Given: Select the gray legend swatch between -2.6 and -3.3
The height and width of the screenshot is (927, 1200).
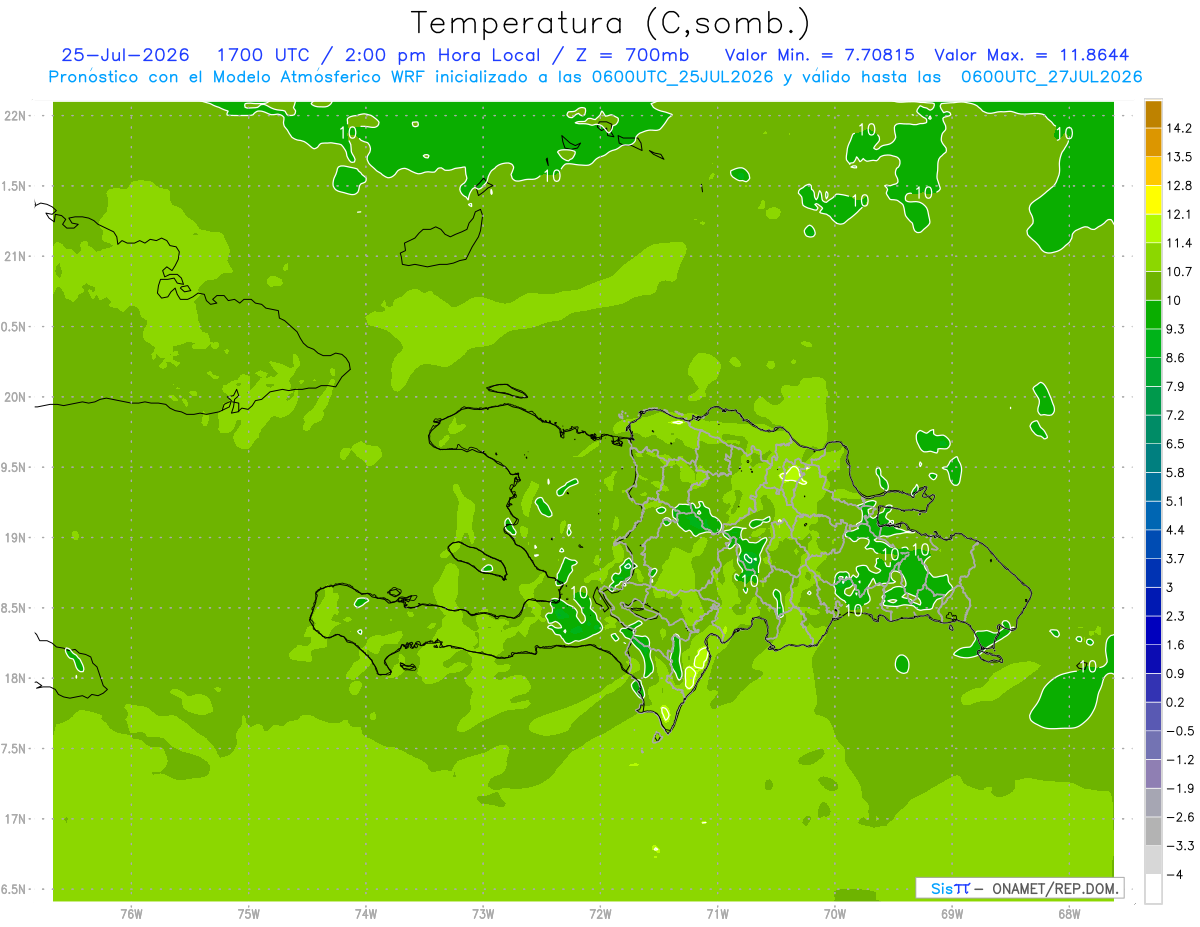Looking at the screenshot, I should pos(1153,831).
